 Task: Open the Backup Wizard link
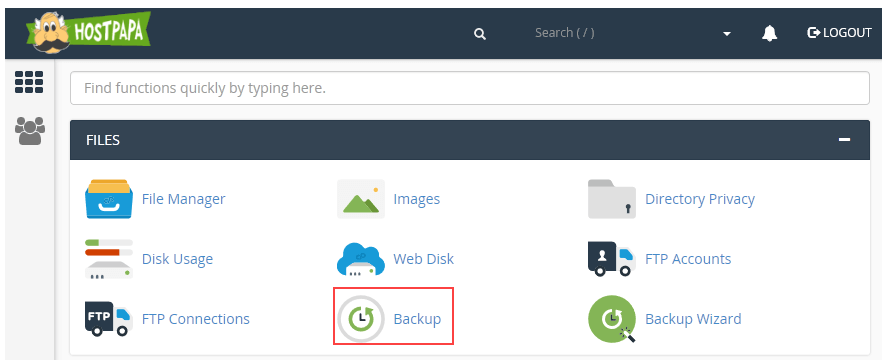pos(693,319)
